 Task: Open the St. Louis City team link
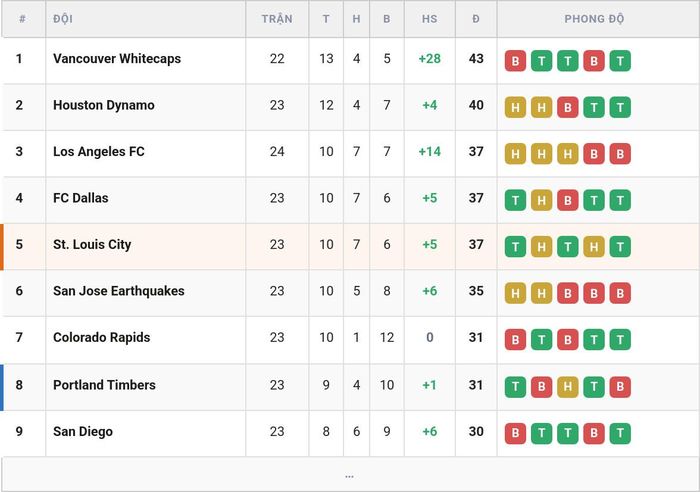(92, 244)
